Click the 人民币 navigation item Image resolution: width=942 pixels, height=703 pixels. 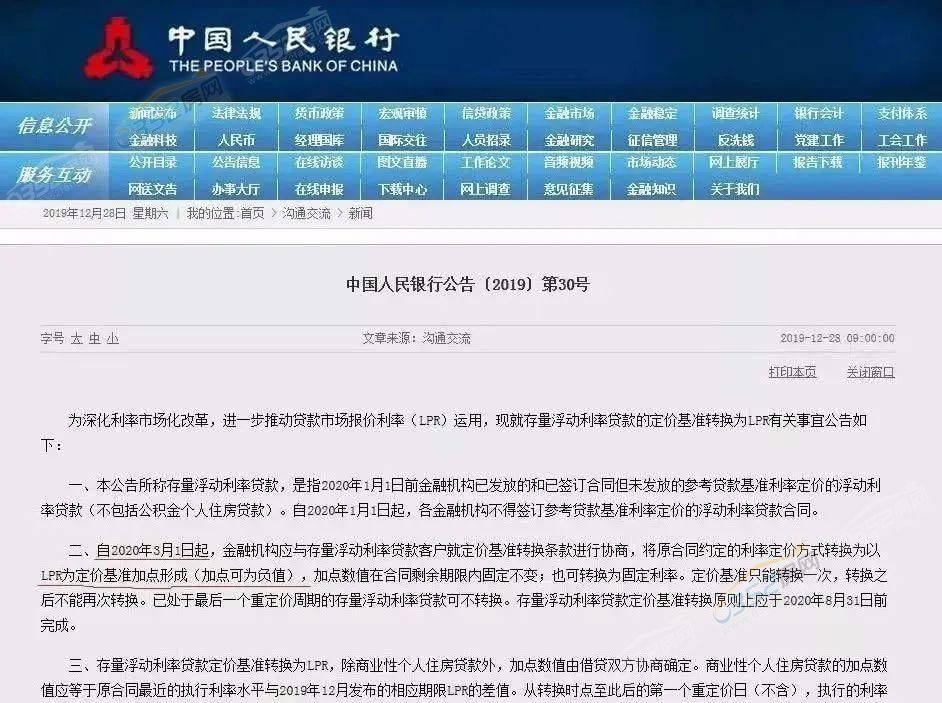(x=236, y=140)
